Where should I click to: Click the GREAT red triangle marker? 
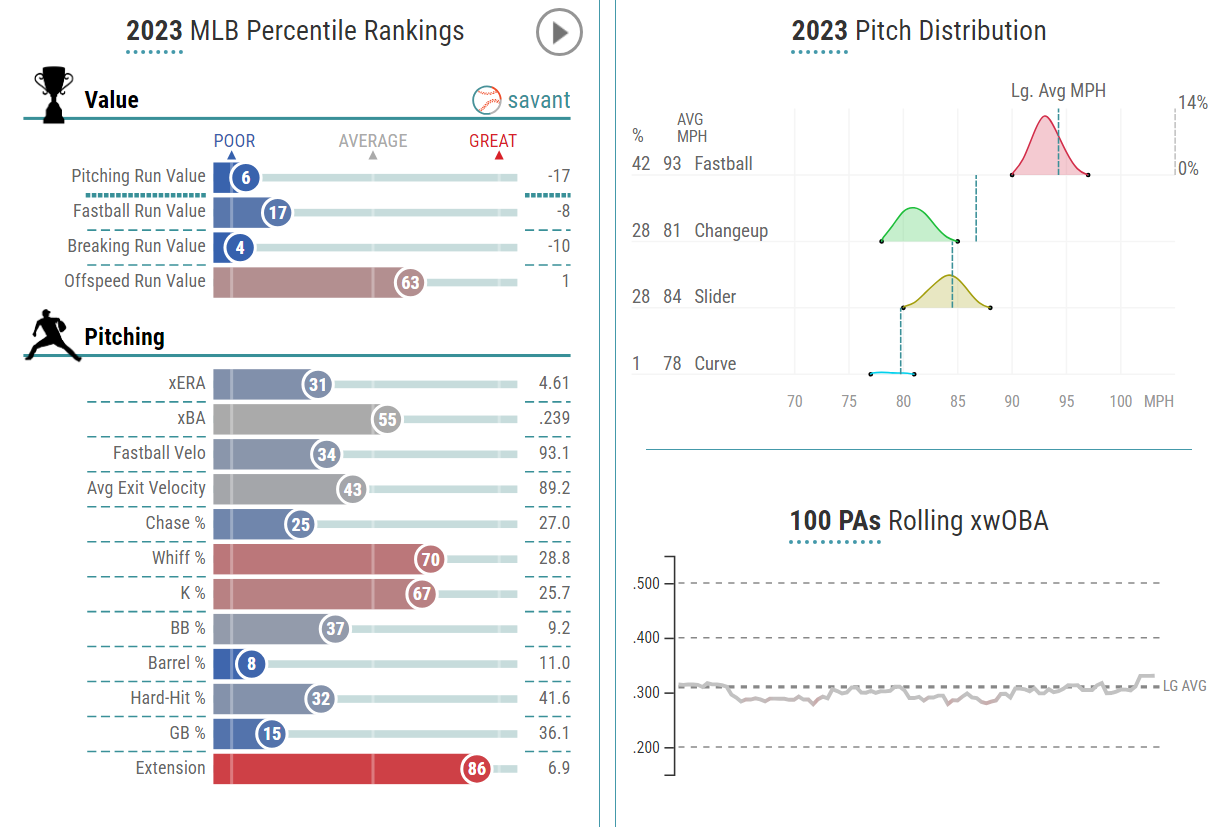499,156
